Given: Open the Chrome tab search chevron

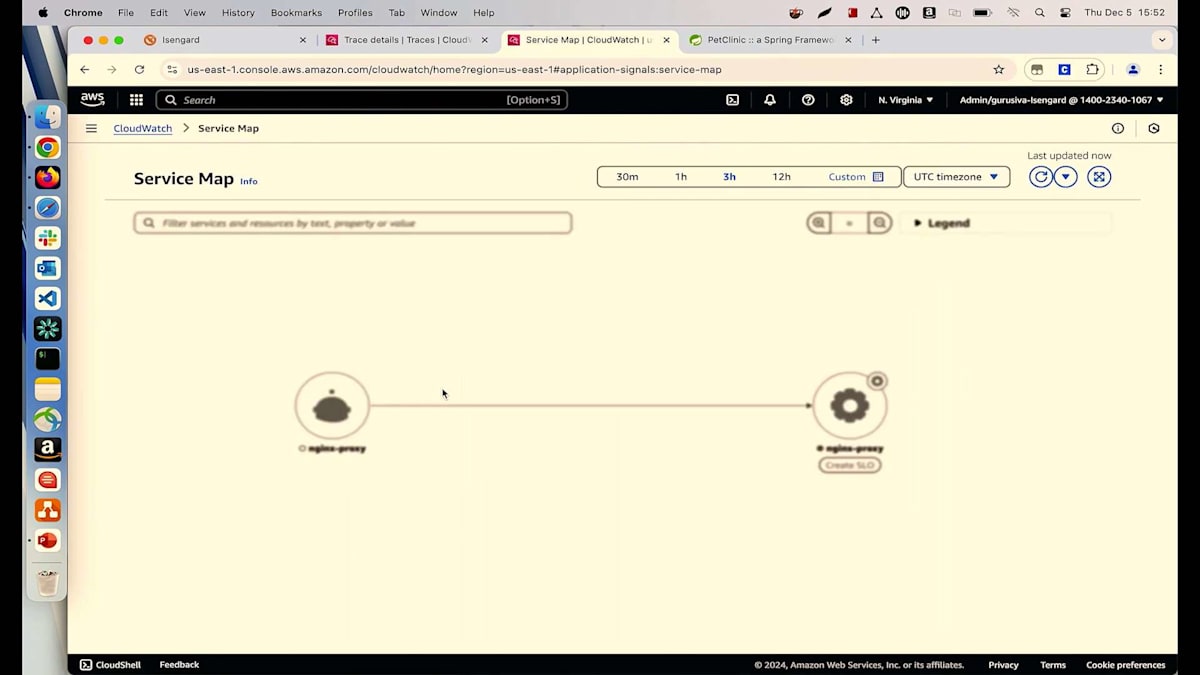Looking at the screenshot, I should 1161,40.
